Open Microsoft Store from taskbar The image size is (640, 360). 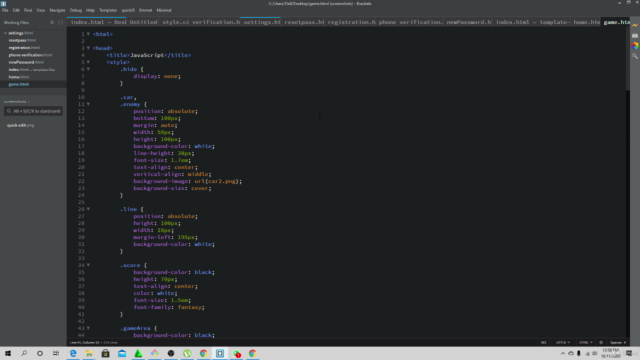click(x=105, y=353)
